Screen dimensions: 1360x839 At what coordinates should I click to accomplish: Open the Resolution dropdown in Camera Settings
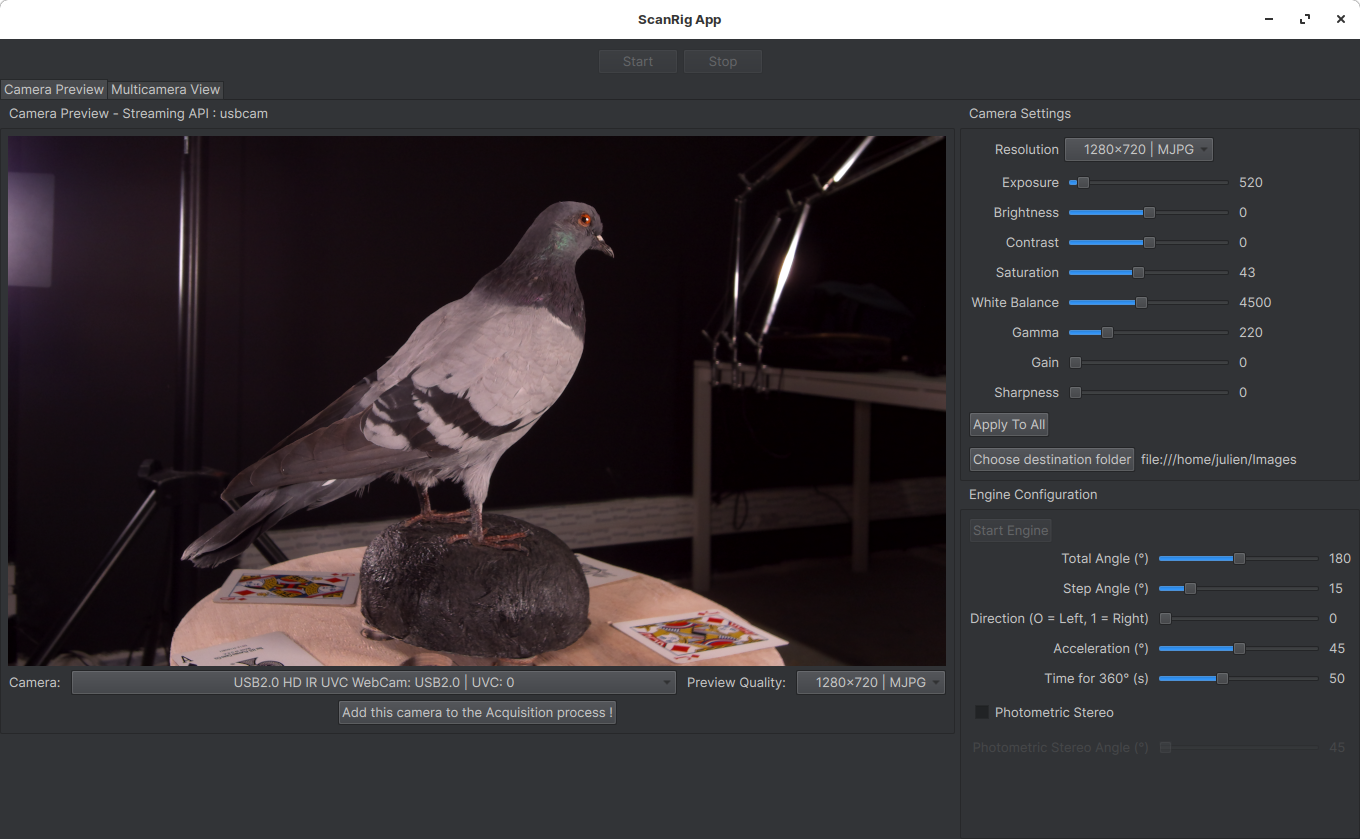click(1138, 150)
